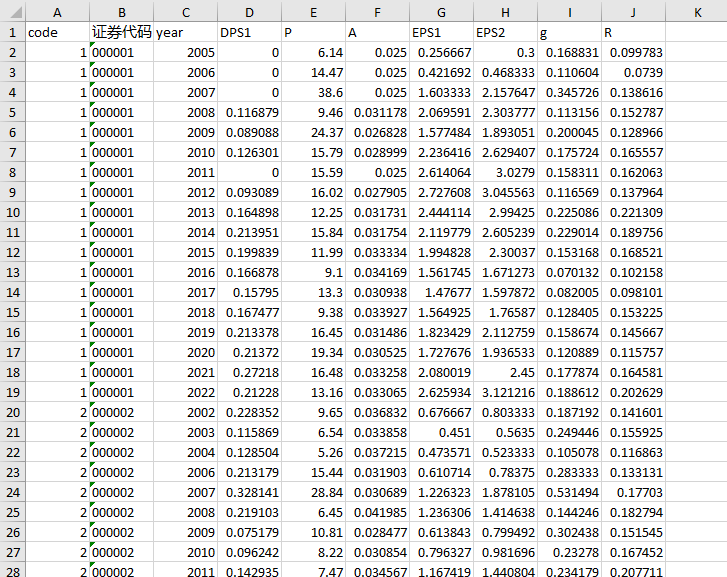Select column H header
The height and width of the screenshot is (577, 727).
tap(505, 12)
